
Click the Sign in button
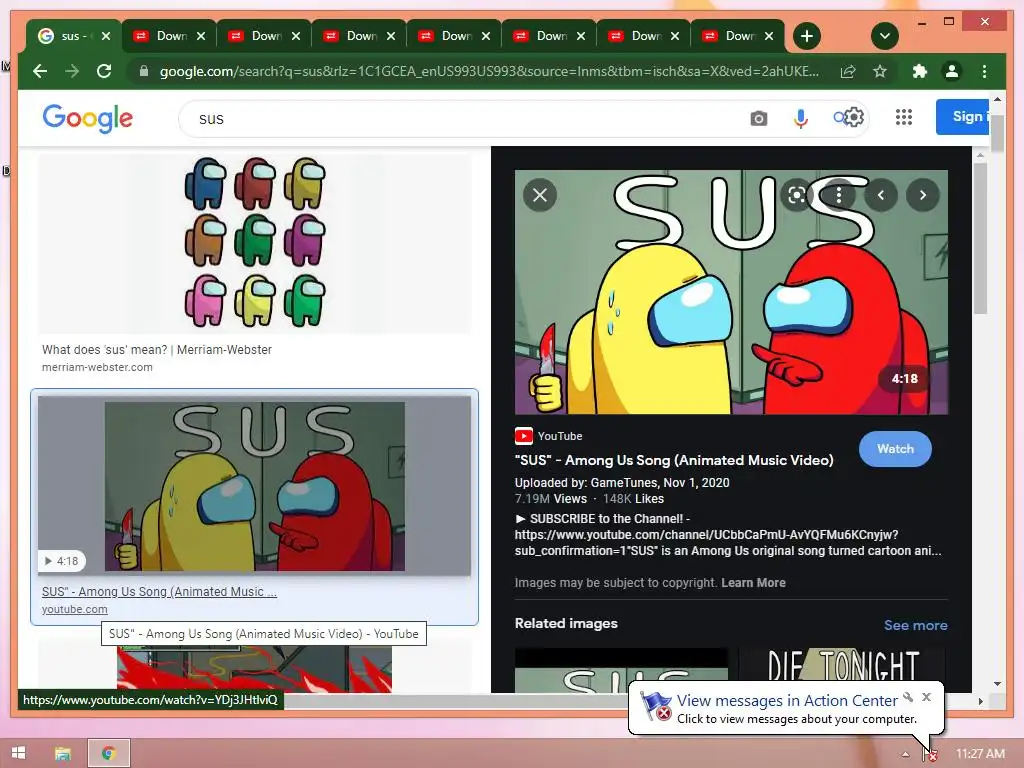pos(963,117)
